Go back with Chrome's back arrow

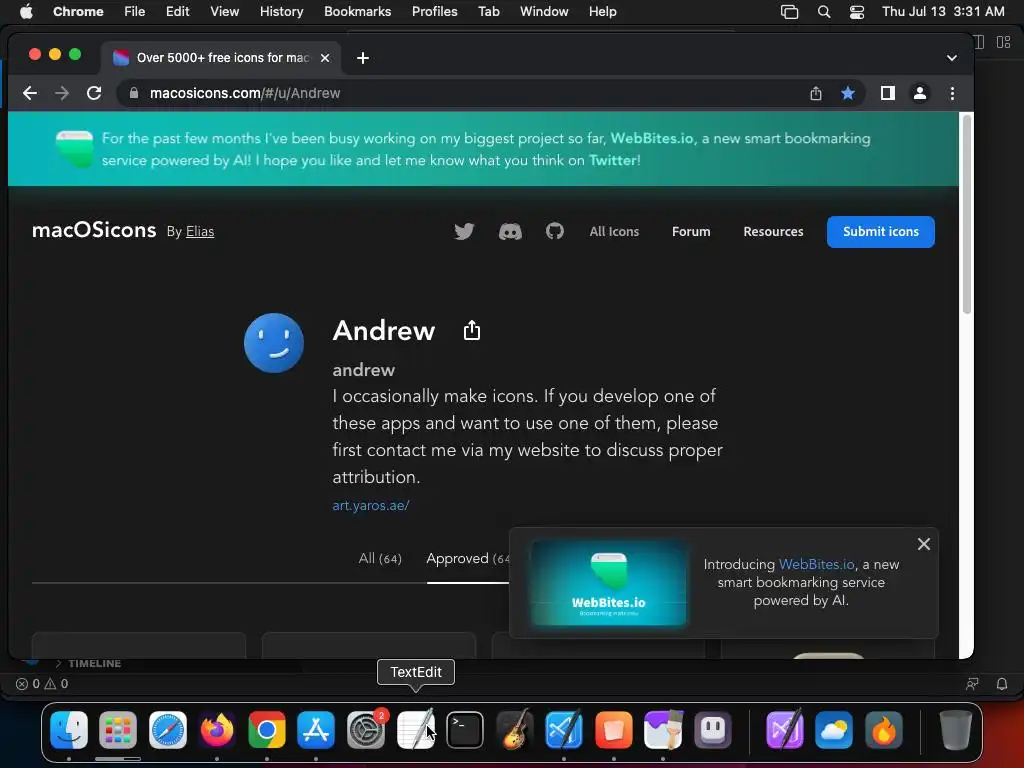click(29, 93)
